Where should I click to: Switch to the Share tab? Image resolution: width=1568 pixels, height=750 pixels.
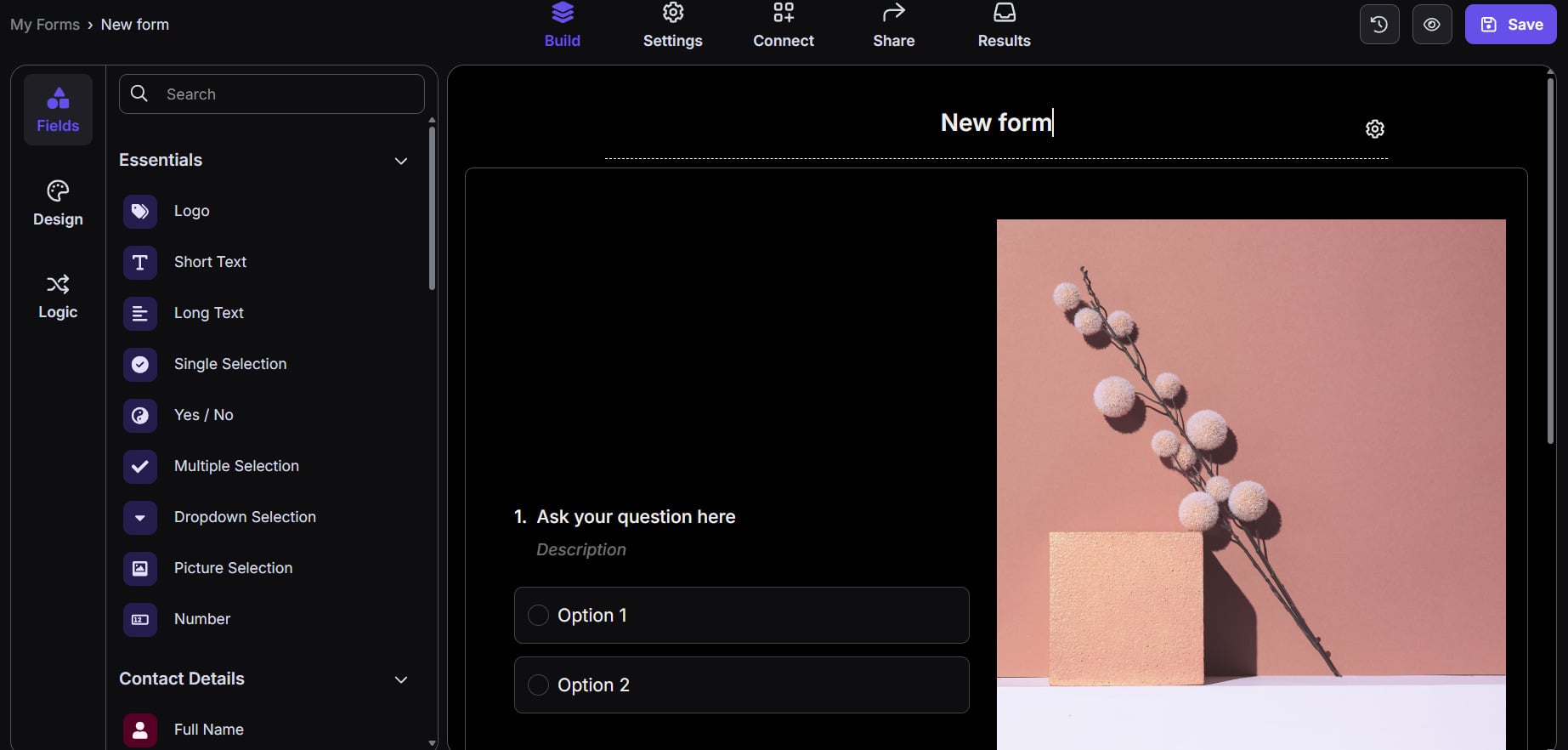pyautogui.click(x=894, y=26)
